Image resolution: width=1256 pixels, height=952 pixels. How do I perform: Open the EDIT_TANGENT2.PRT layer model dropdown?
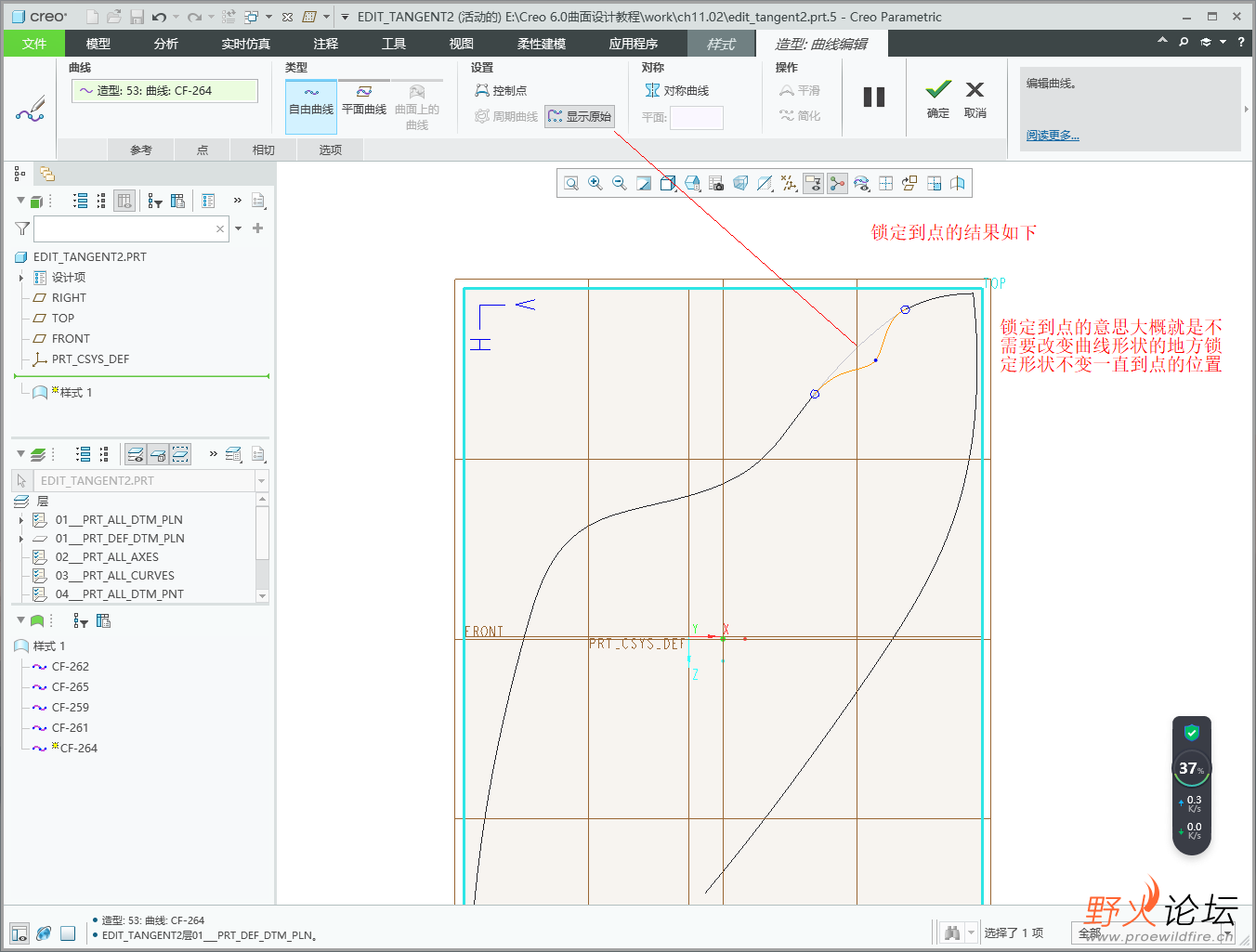tap(261, 481)
